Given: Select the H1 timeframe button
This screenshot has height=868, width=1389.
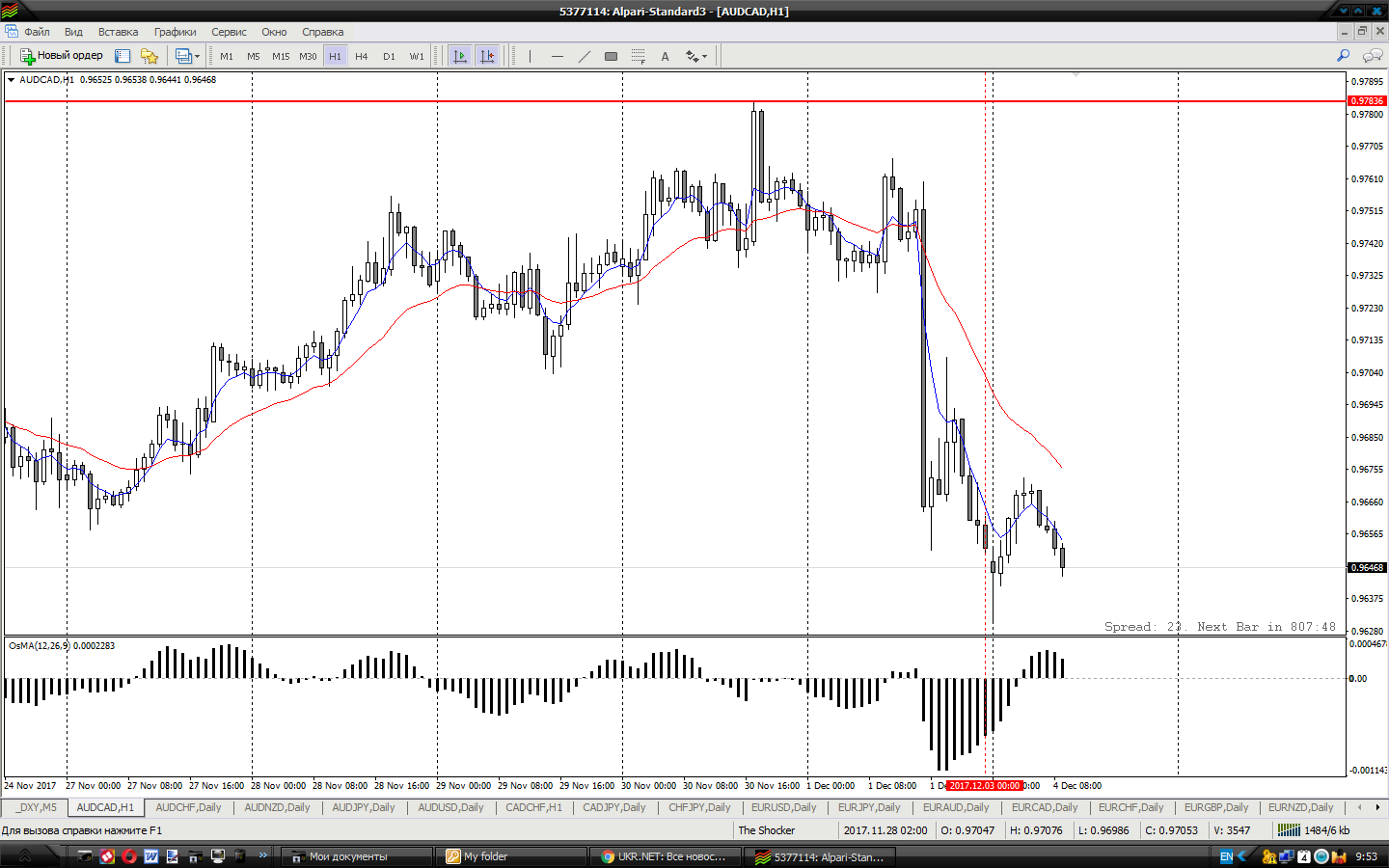Looking at the screenshot, I should 335,56.
